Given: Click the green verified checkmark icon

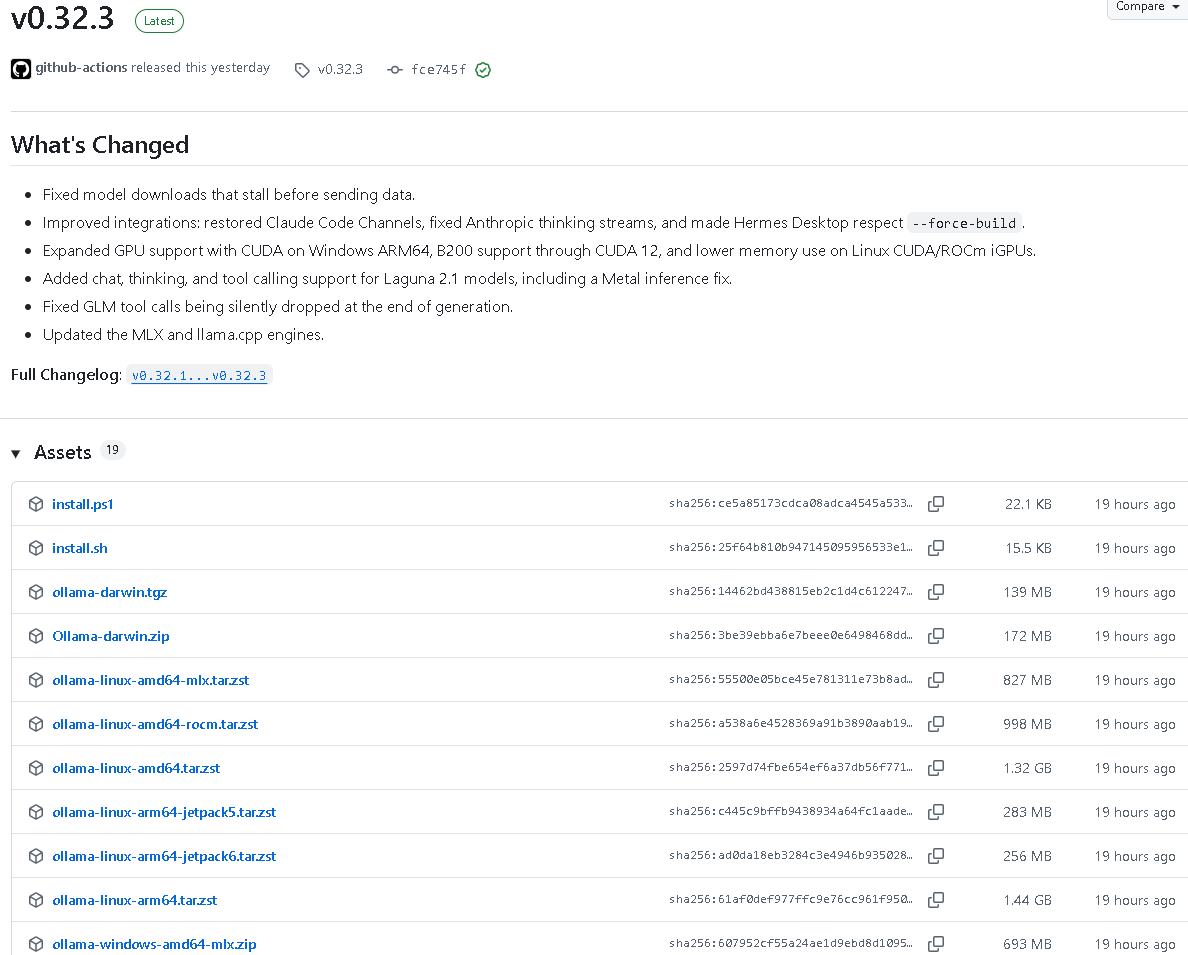Looking at the screenshot, I should [483, 70].
